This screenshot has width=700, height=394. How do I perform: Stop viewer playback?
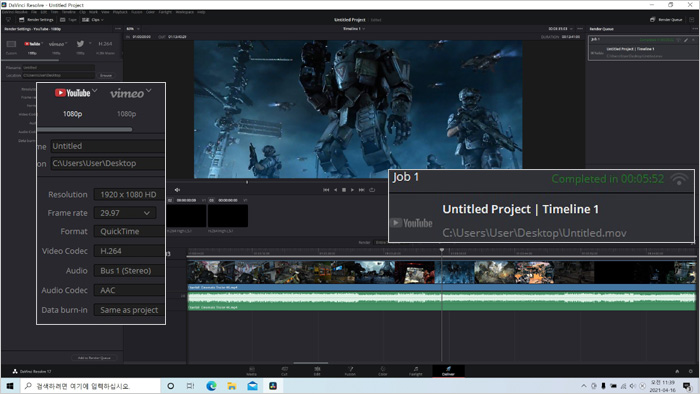click(344, 190)
